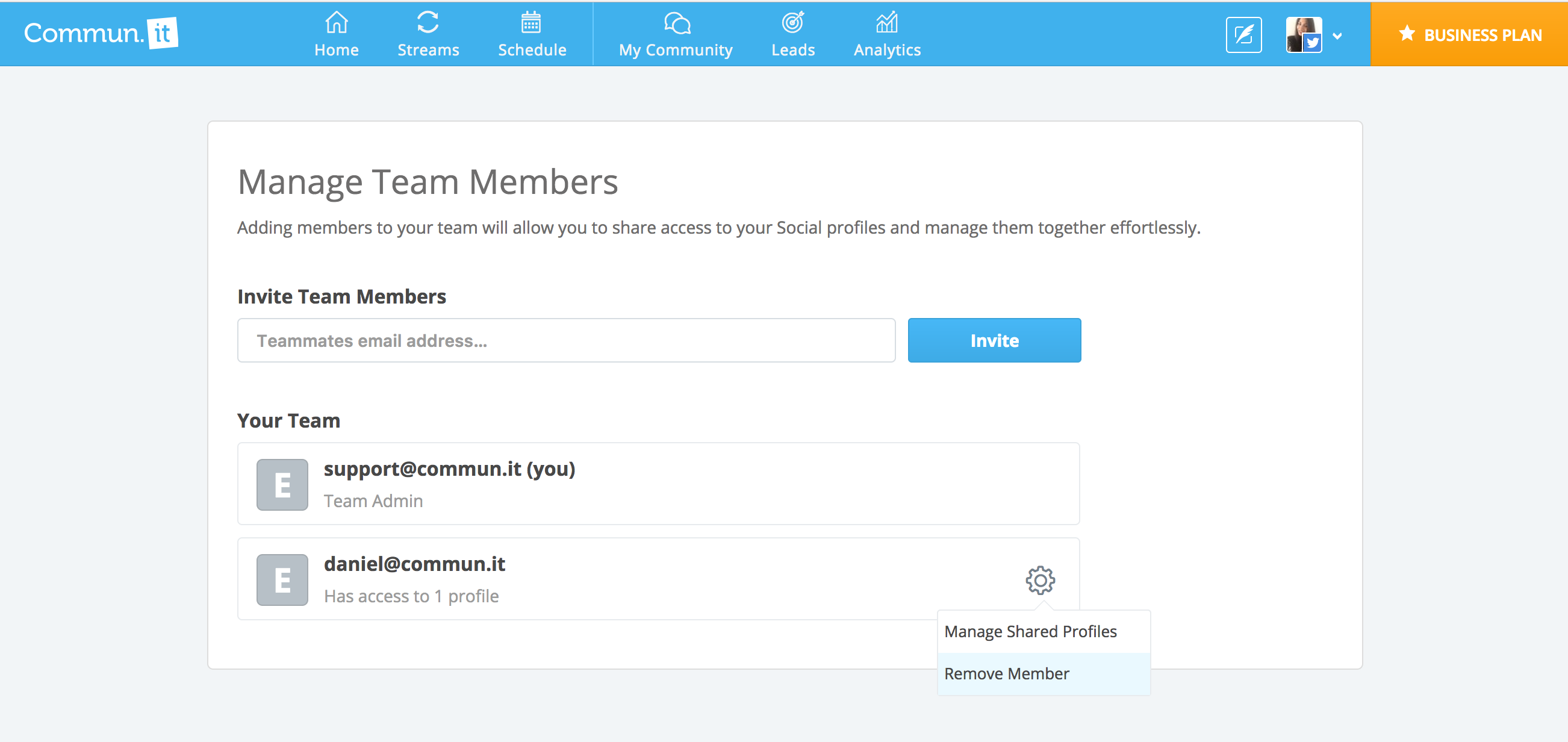Click the daniel@commun.it member name
1568x742 pixels.
tap(414, 564)
